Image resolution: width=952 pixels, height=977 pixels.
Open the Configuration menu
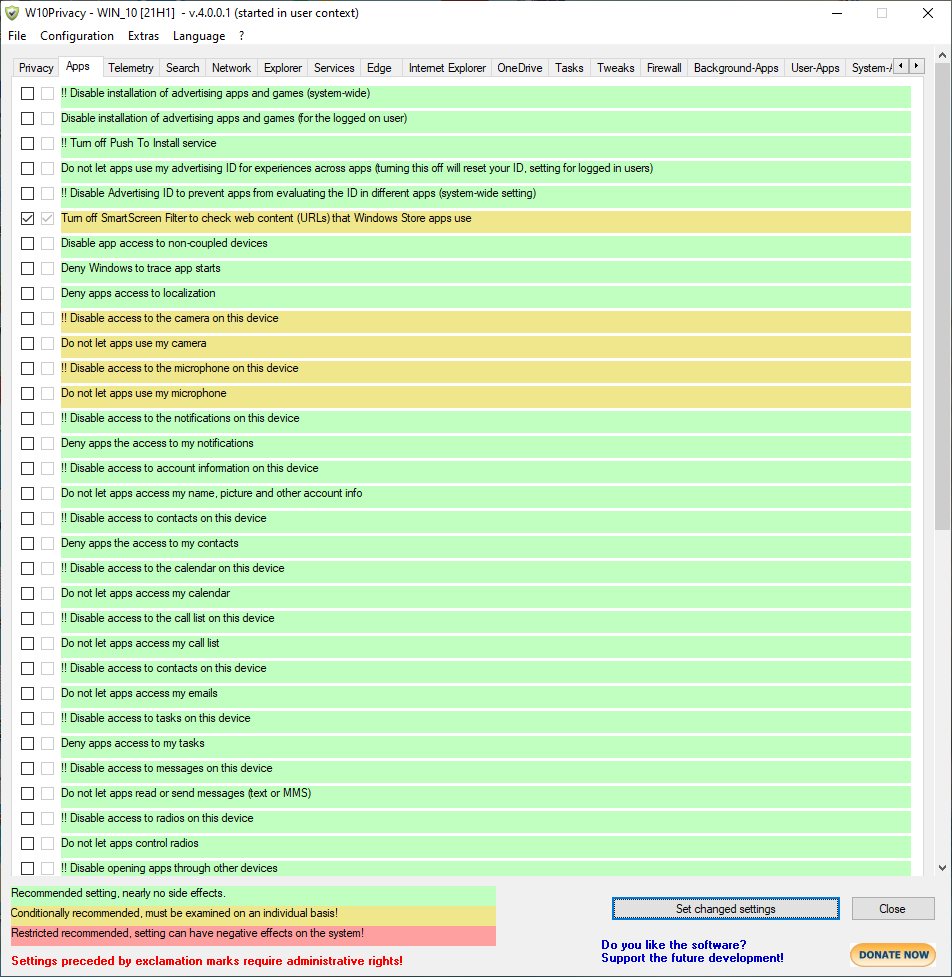click(77, 36)
